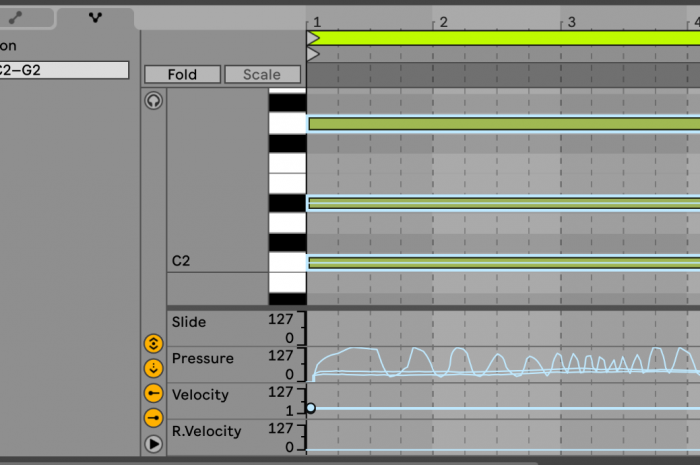Select the long C2 note
This screenshot has height=465, width=700.
pos(504,262)
